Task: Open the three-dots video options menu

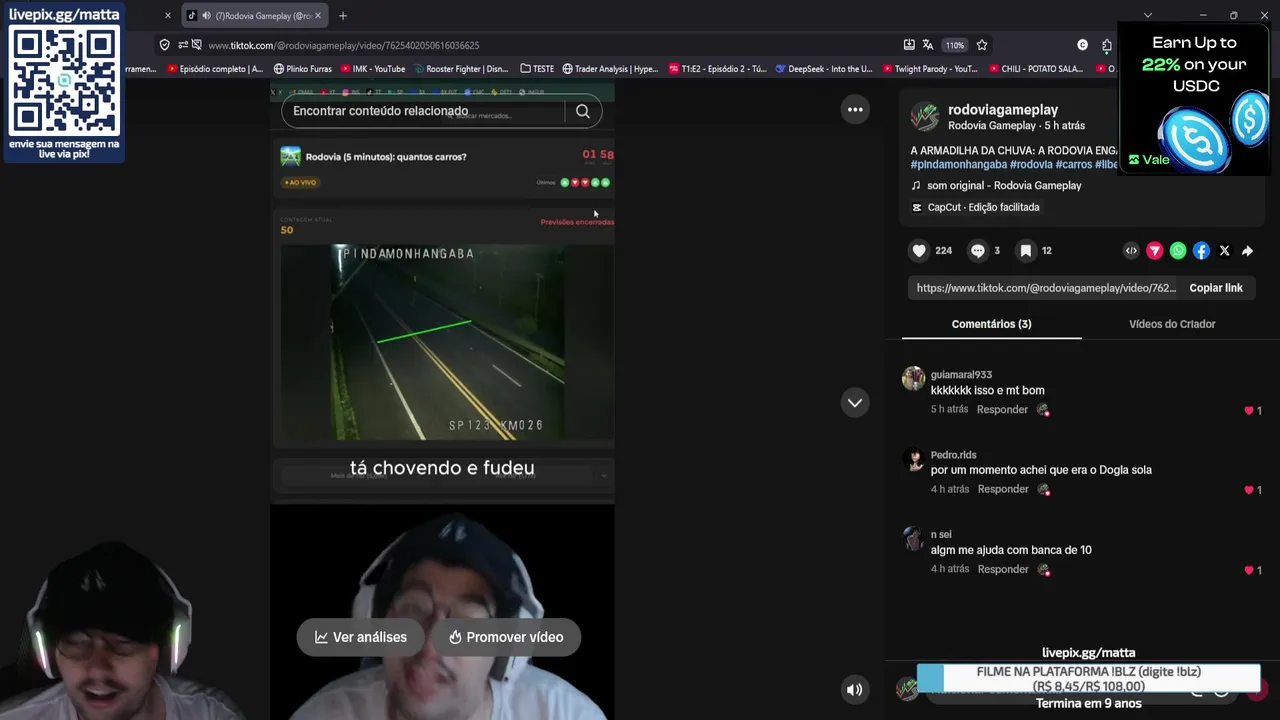Action: (855, 110)
